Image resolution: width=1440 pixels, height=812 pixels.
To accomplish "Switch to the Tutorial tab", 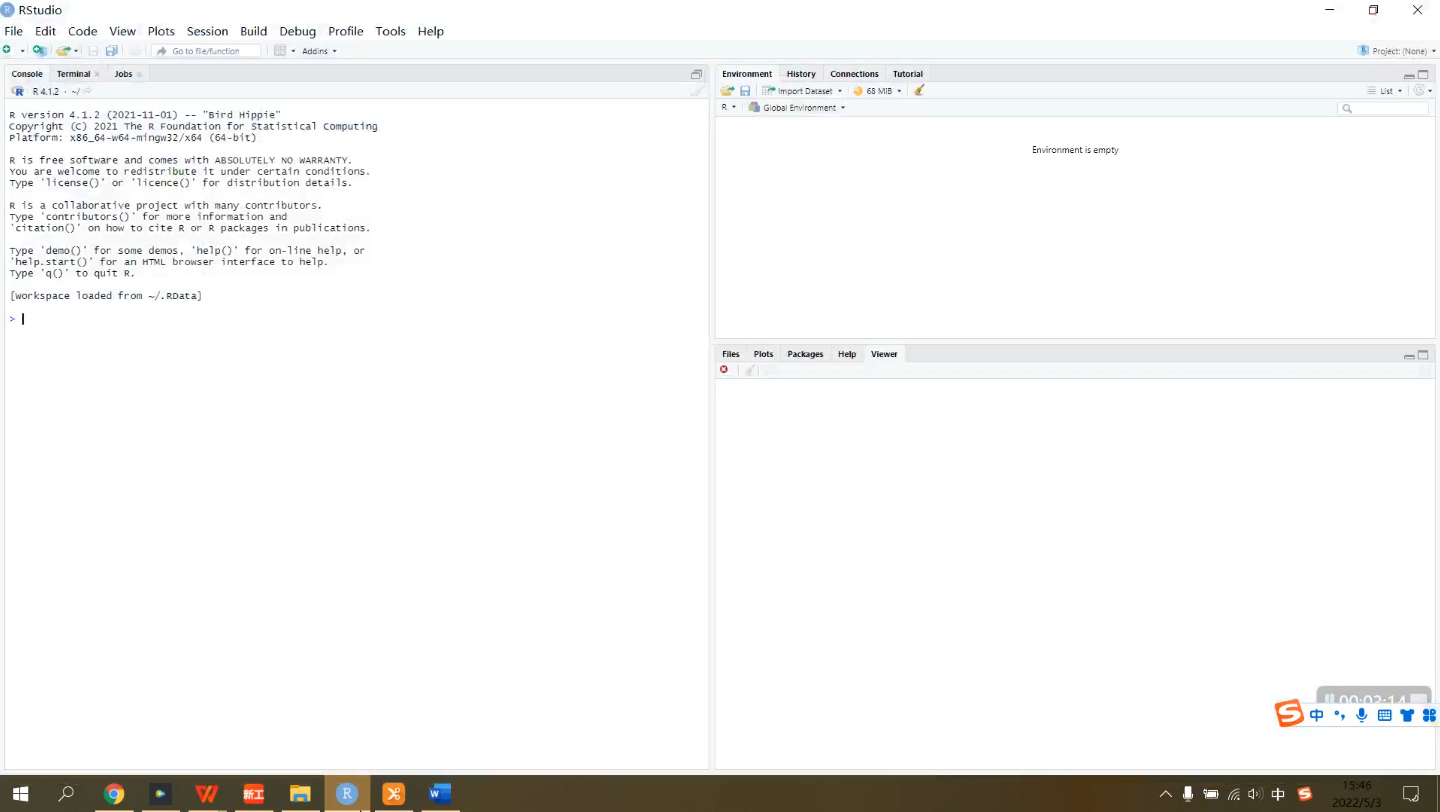I will coord(908,74).
